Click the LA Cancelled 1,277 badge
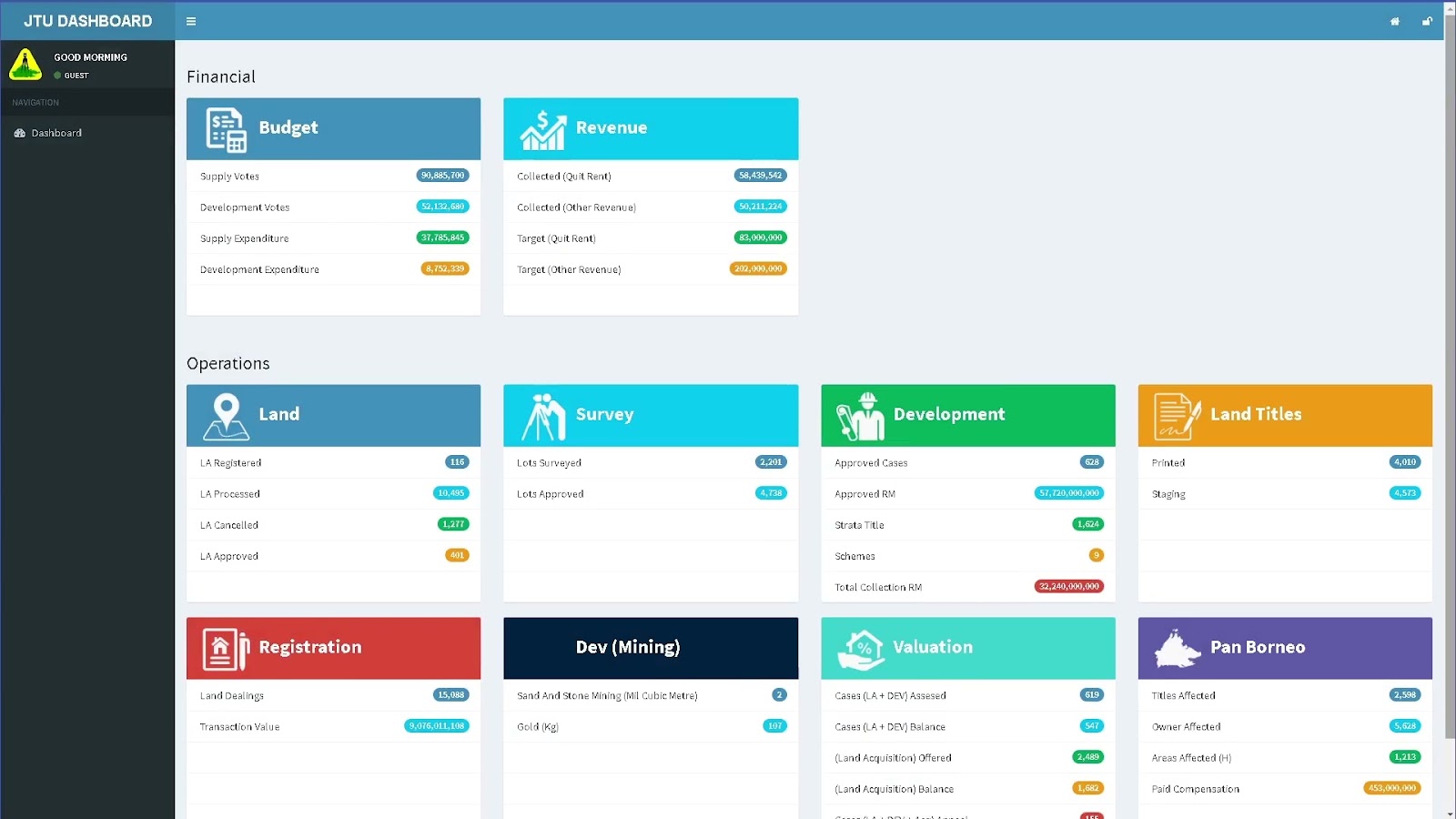The image size is (1456, 819). (453, 524)
